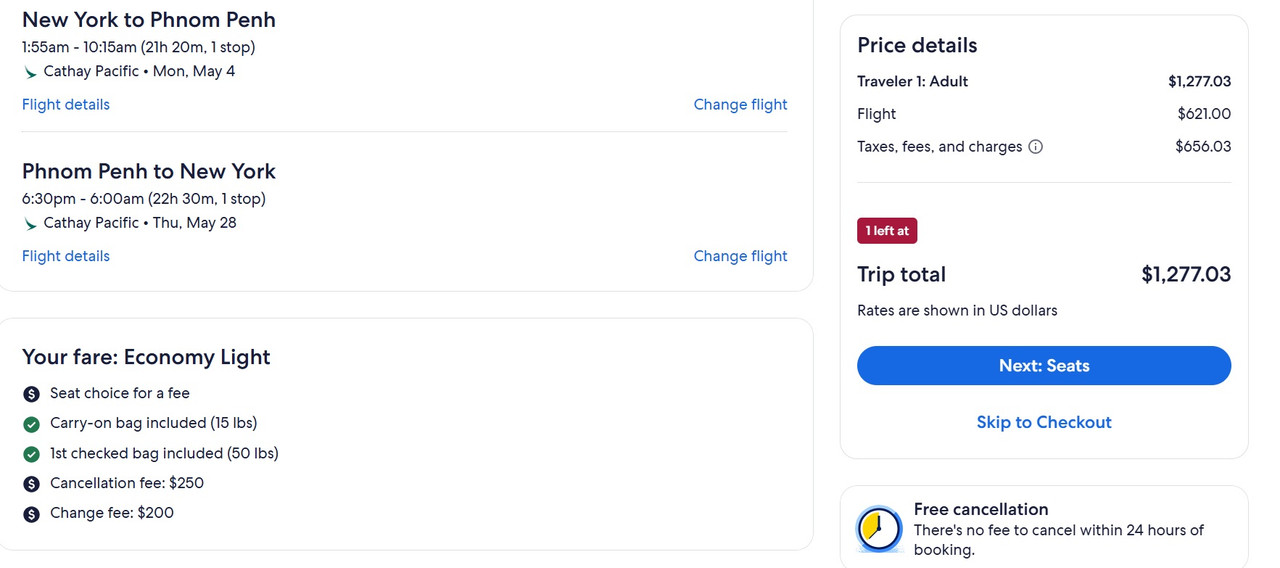Click the '1 left at' red badge
The image size is (1280, 568).
pos(887,231)
